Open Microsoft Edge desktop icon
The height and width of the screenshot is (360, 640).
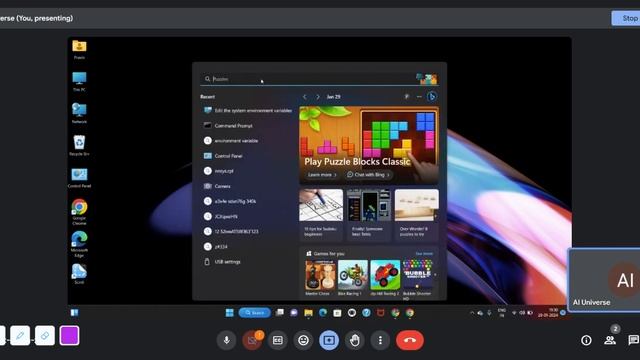[x=79, y=244]
